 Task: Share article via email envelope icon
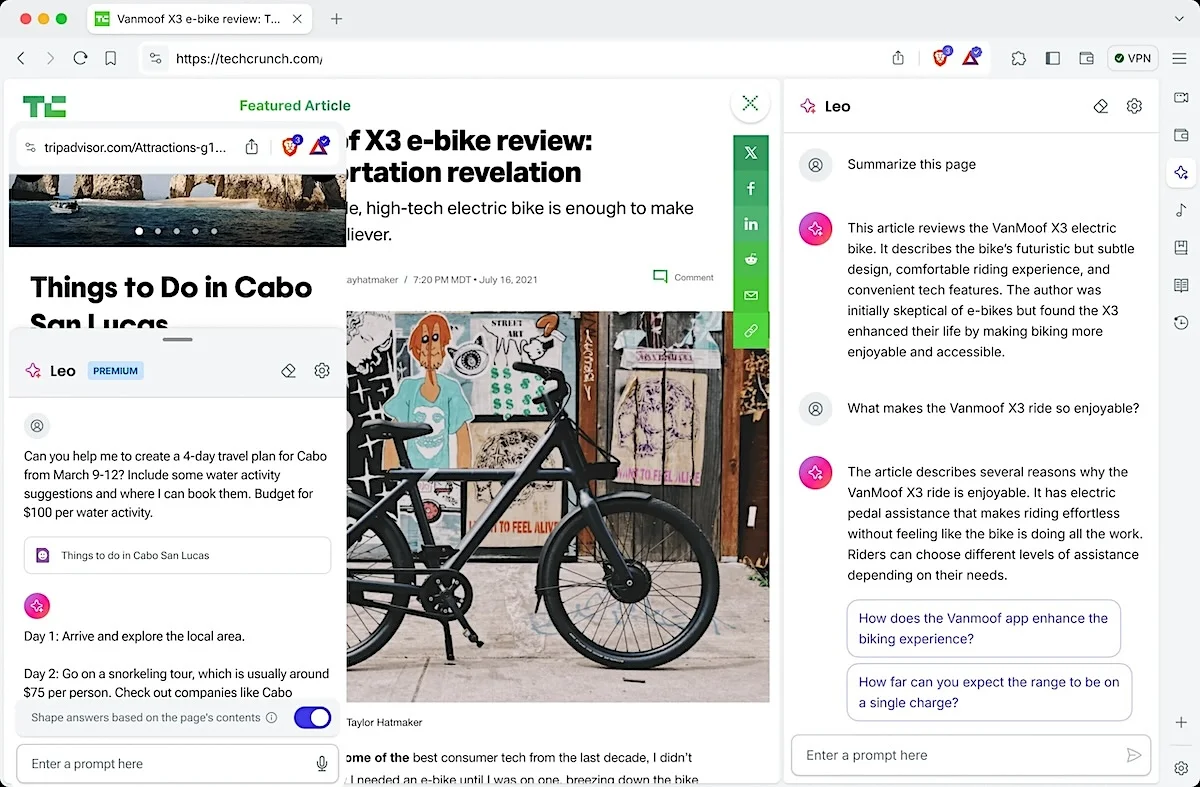tap(751, 295)
